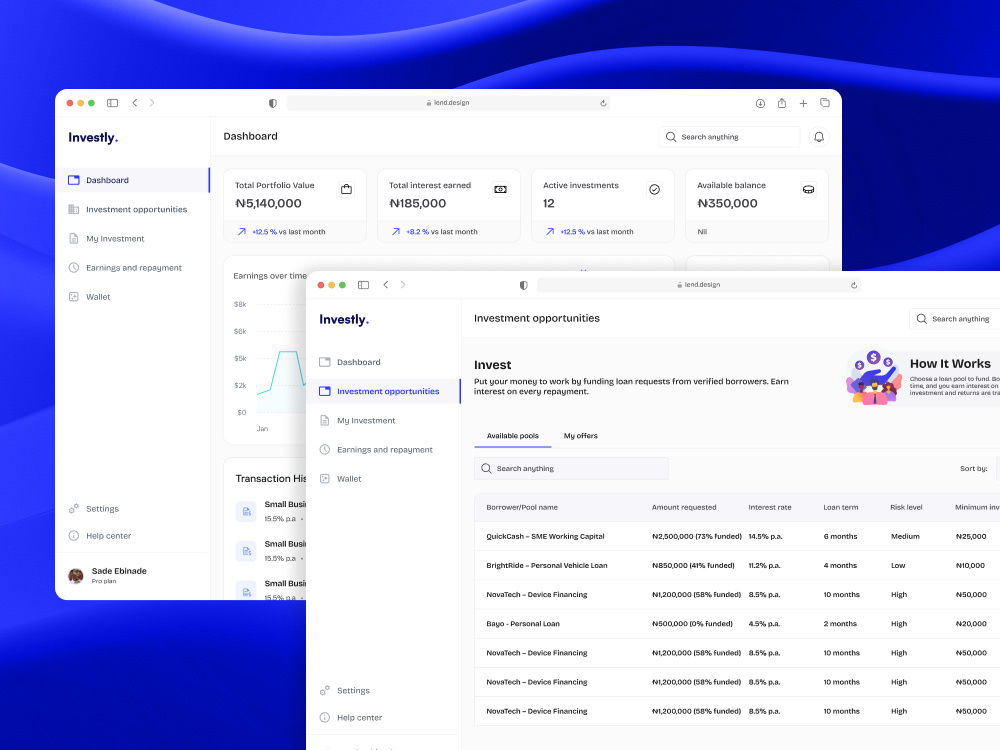Open My Investment in the back window sidebar
The width and height of the screenshot is (1000, 750).
coord(132,239)
